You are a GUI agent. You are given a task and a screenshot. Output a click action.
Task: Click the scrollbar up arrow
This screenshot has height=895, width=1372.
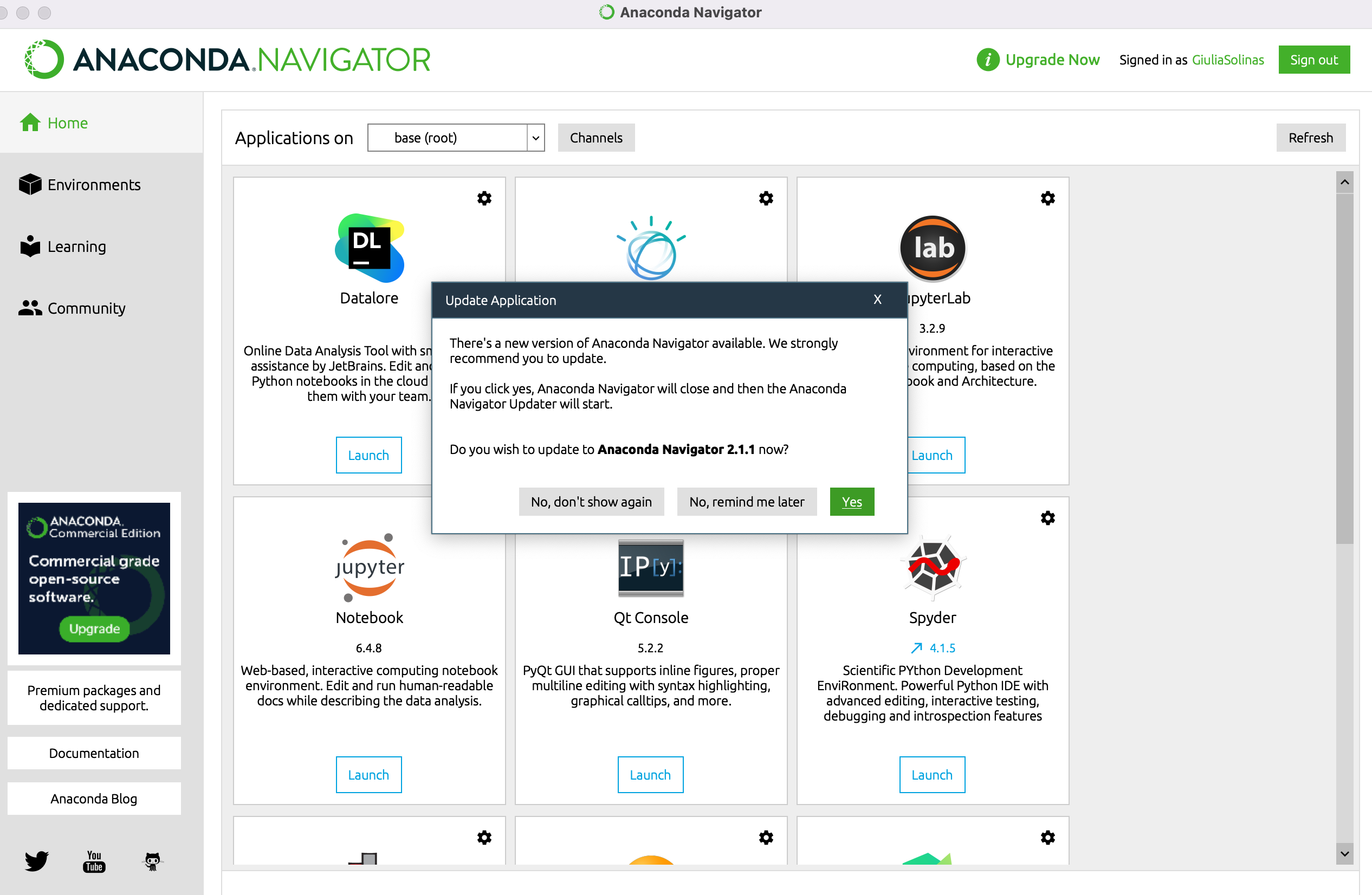[1344, 181]
